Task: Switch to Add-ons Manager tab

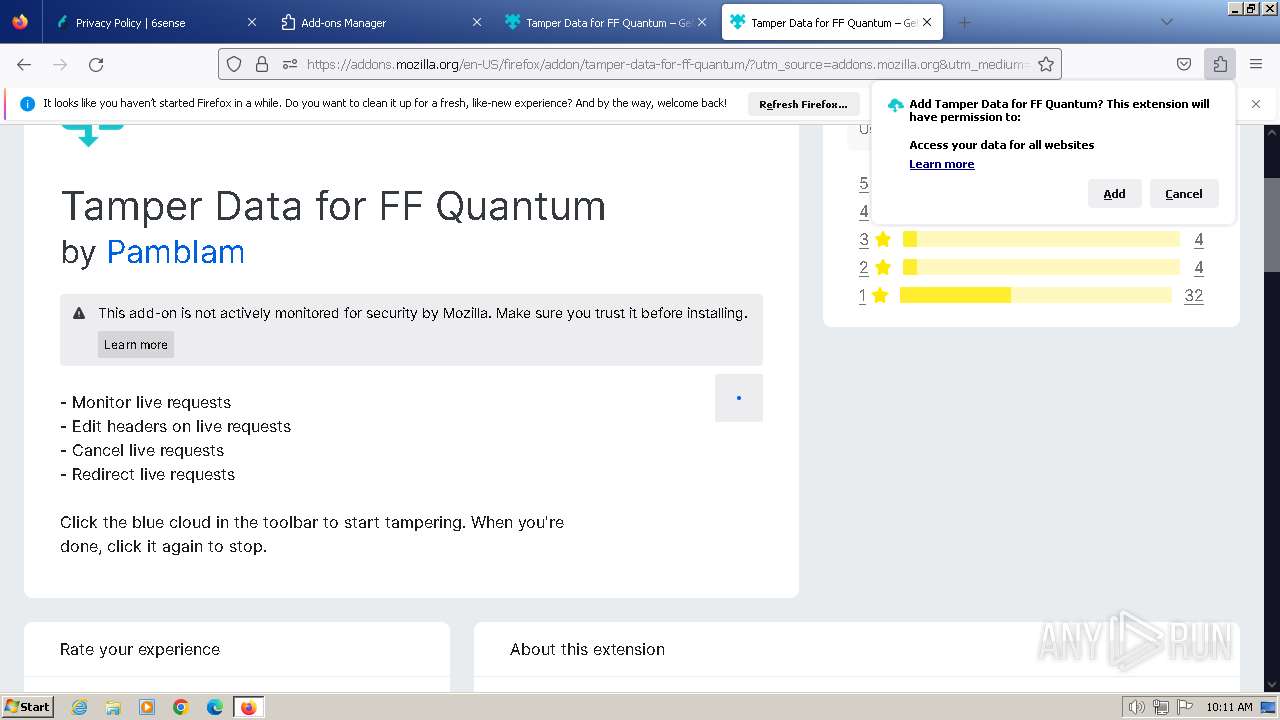Action: tap(380, 22)
